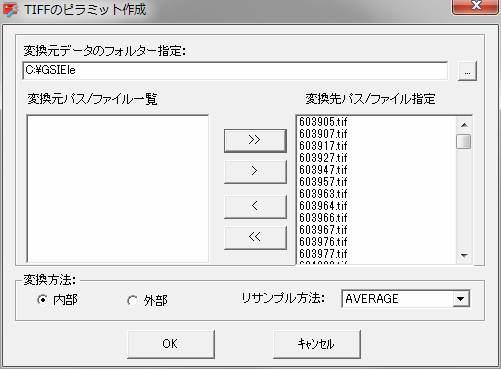Close the TIFF pyramid creation dialog
Screen dimensions: 501x369
(475, 6)
